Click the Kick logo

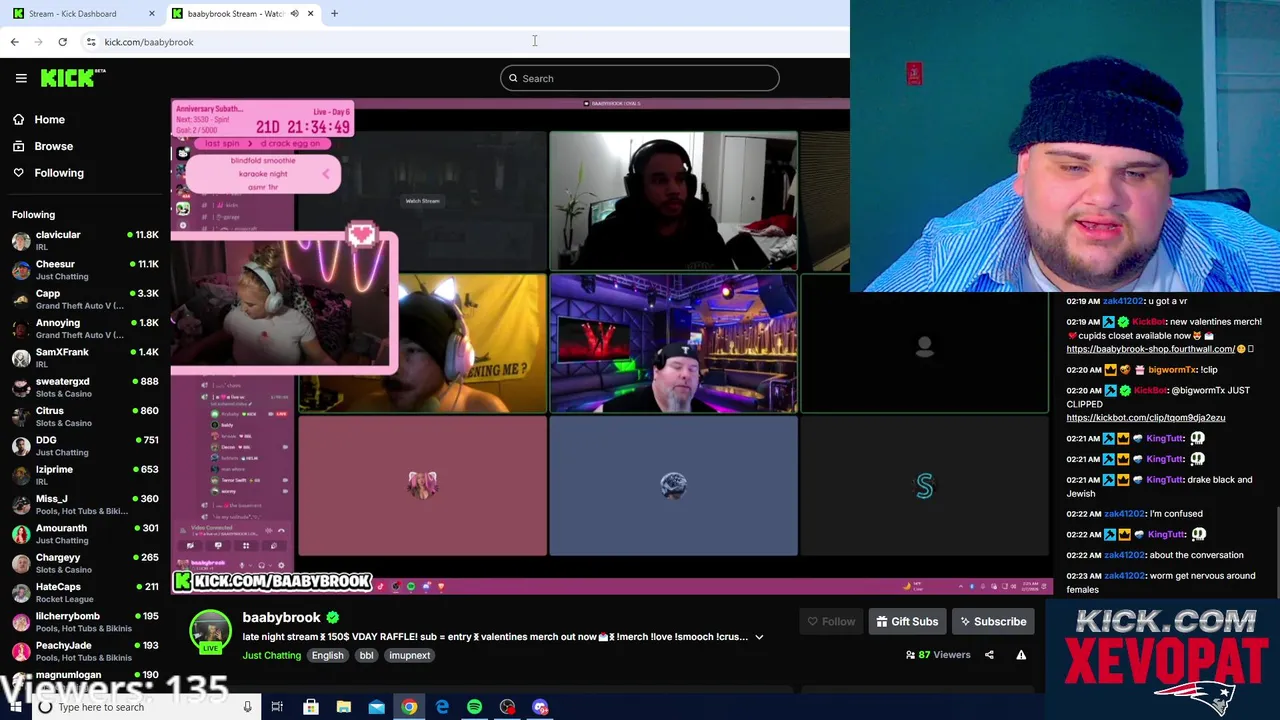click(73, 78)
